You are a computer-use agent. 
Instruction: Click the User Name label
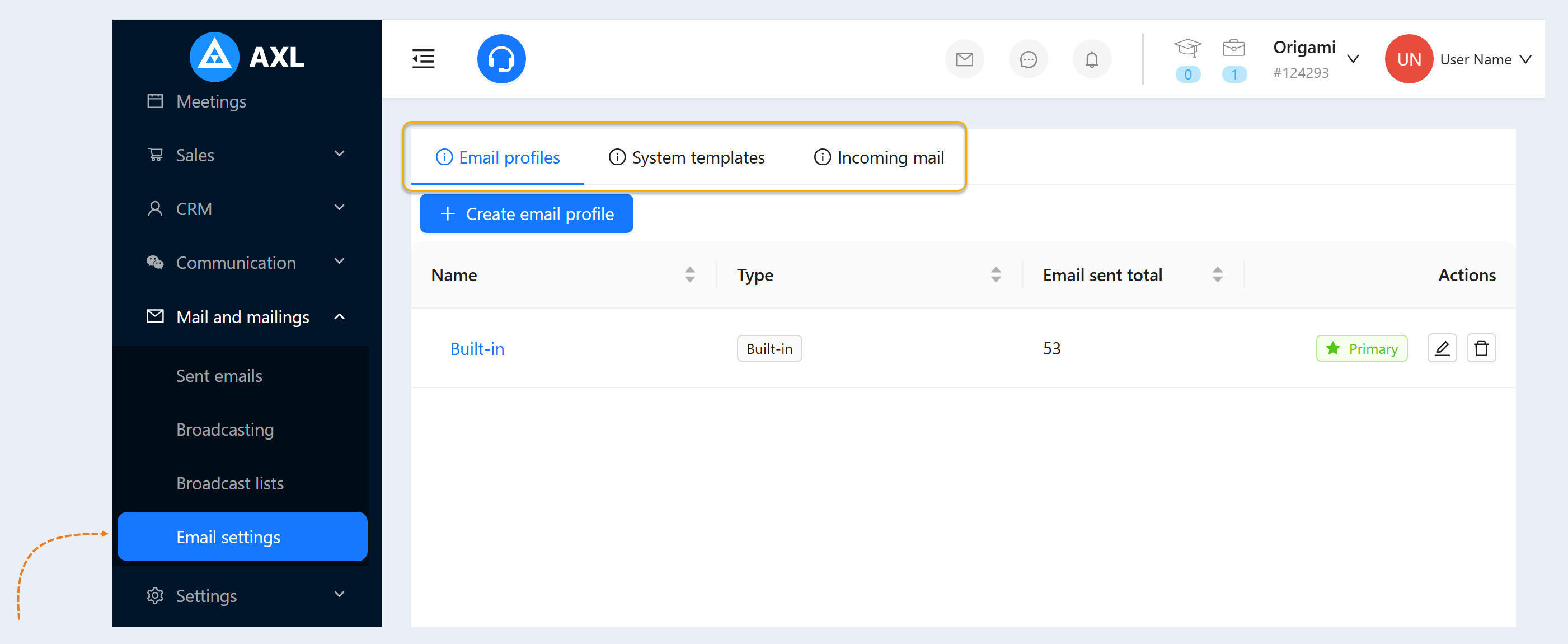coord(1476,59)
